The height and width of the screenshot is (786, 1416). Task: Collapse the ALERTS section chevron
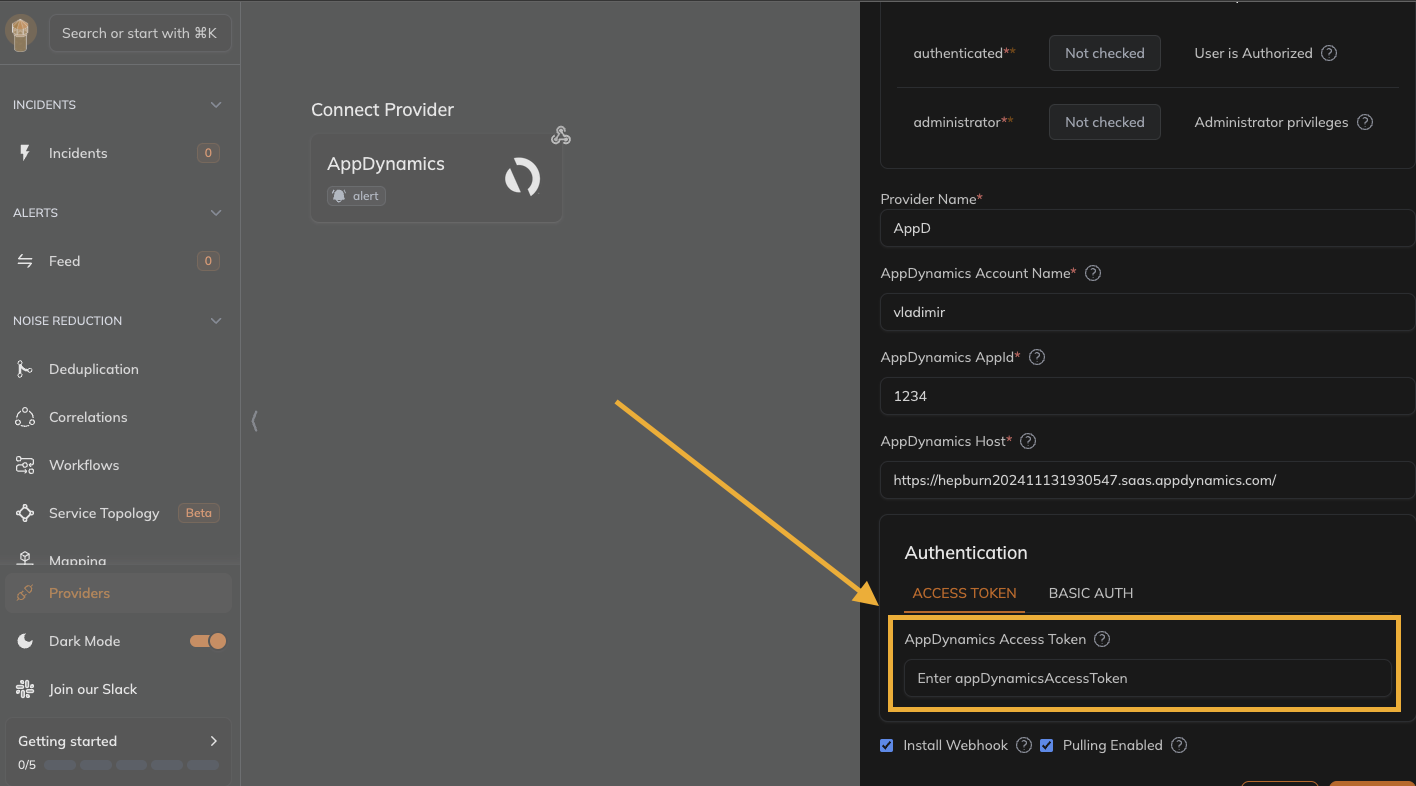[x=216, y=213]
